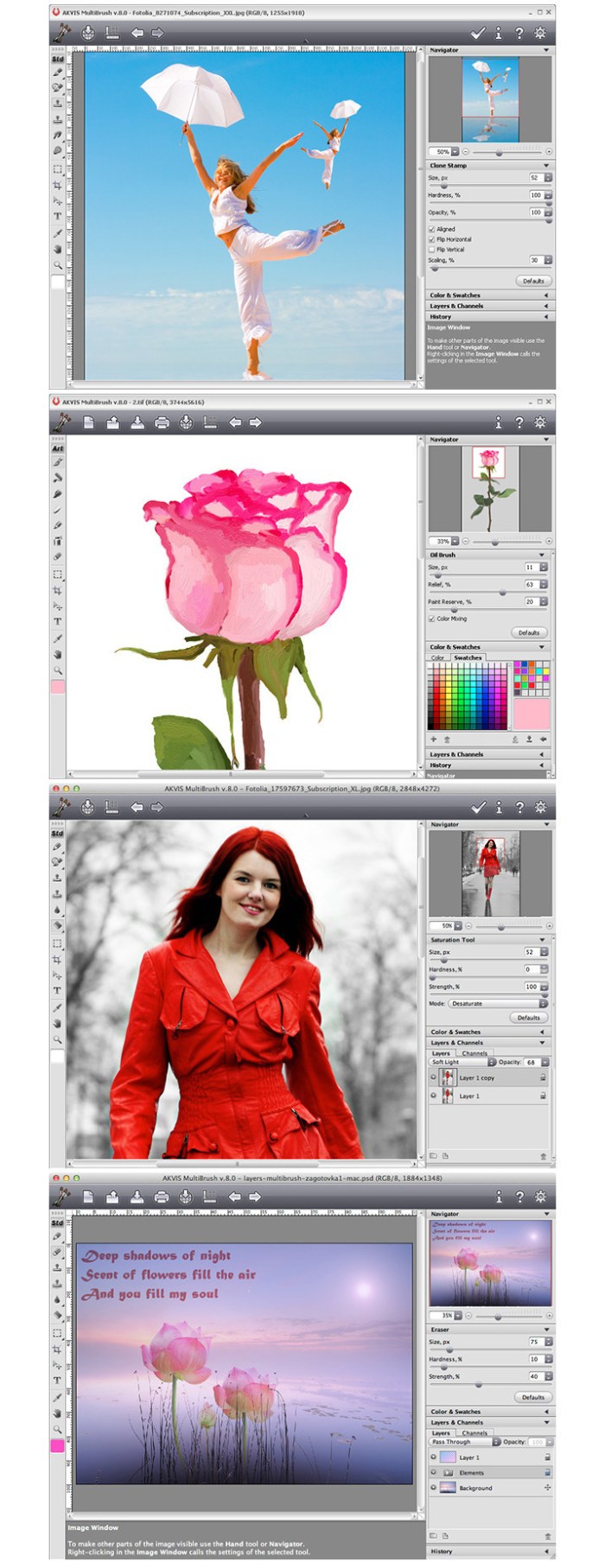Switch the Std toolbar mode in the dancer window

(x=58, y=59)
